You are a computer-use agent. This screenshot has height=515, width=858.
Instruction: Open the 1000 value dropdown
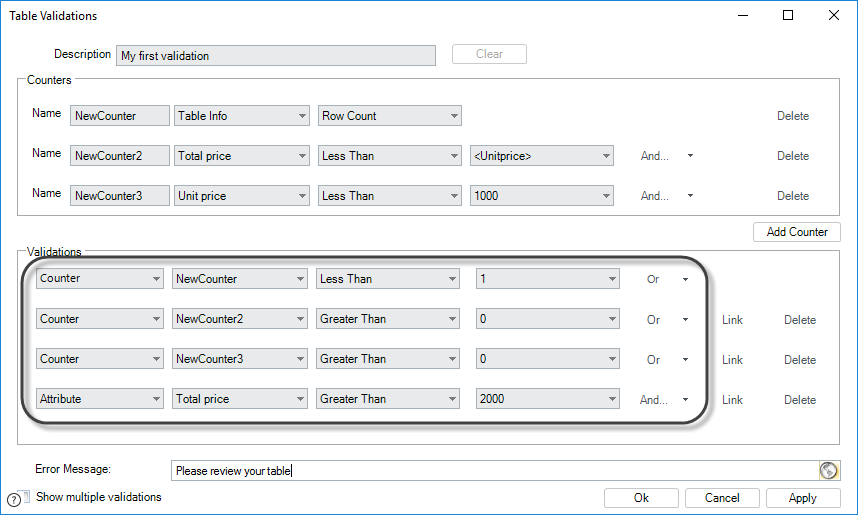pos(542,195)
